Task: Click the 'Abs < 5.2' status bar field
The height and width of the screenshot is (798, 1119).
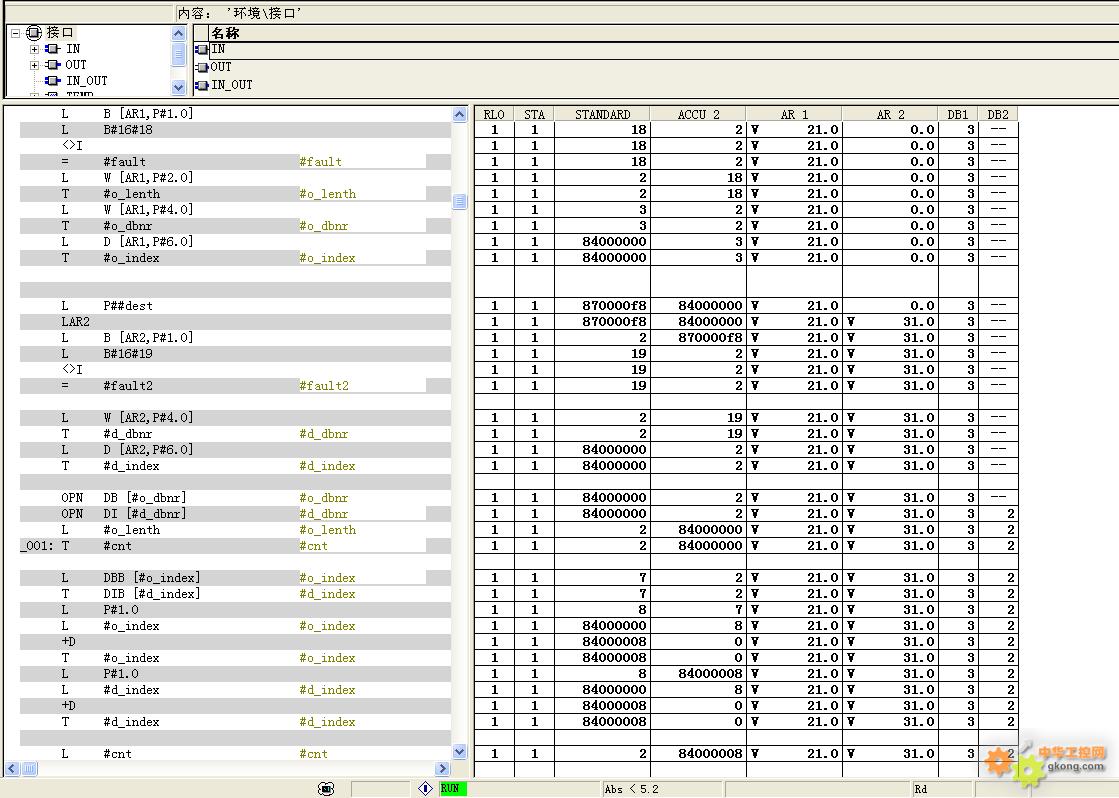Action: [x=662, y=789]
